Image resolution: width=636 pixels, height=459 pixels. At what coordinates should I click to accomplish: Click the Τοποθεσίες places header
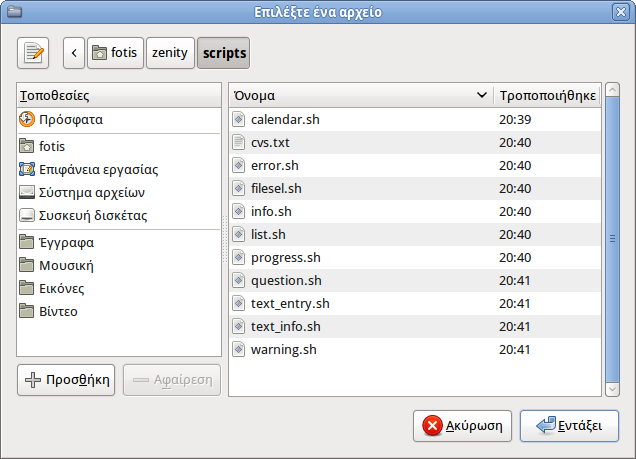(118, 96)
